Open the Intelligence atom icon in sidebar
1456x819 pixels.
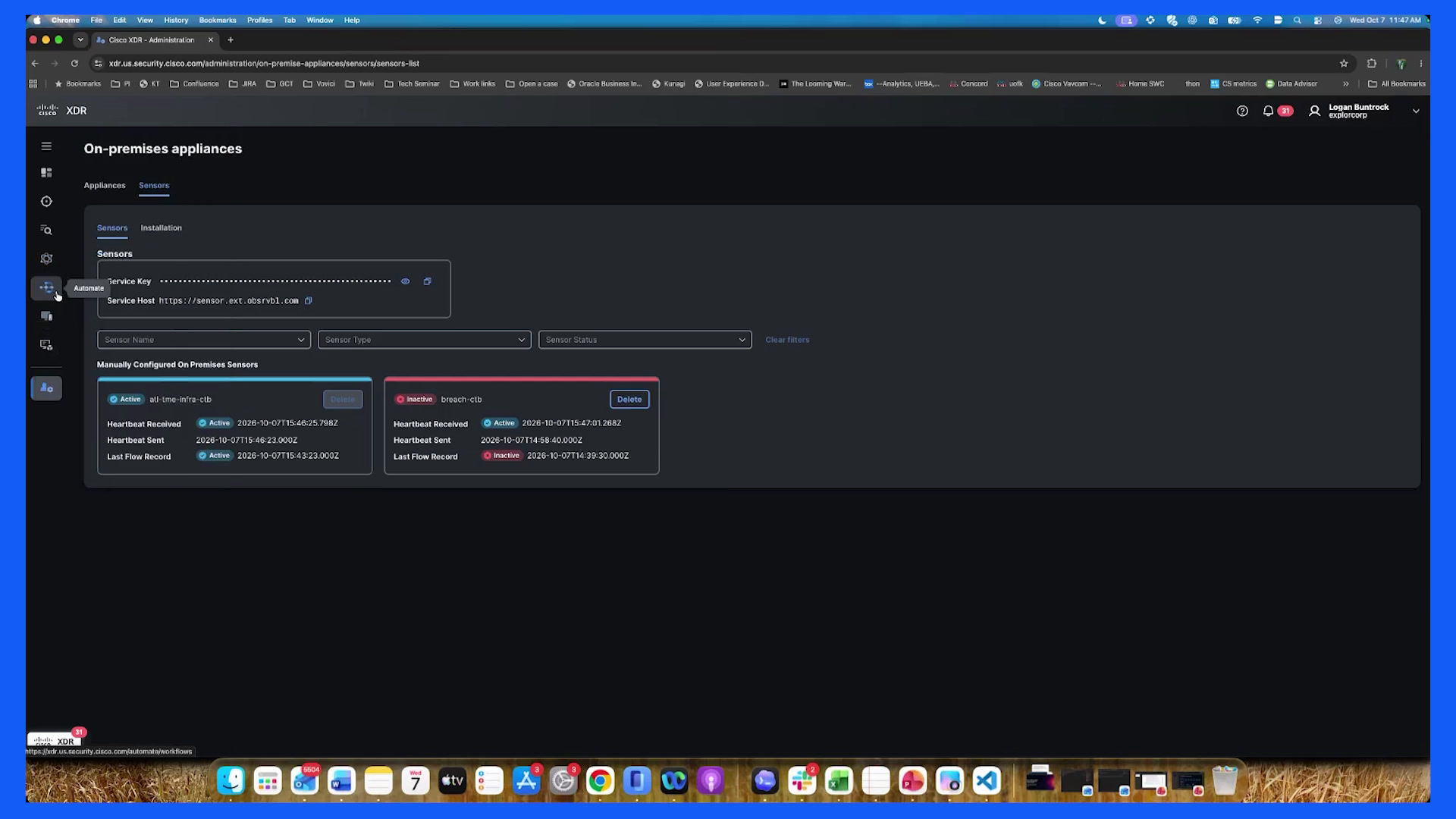click(46, 259)
